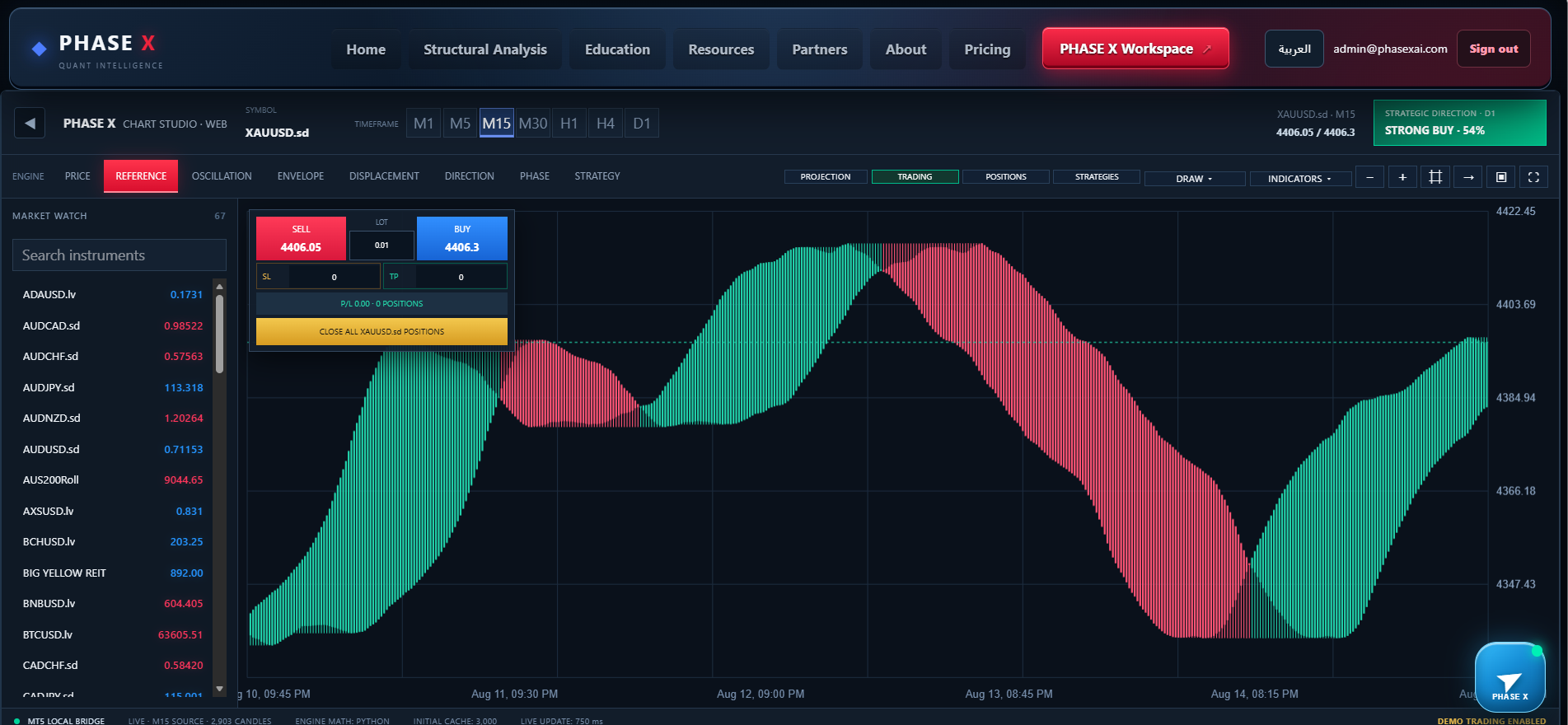Switch to the Displacement engine tab
This screenshot has width=1568, height=725.
pyautogui.click(x=384, y=176)
